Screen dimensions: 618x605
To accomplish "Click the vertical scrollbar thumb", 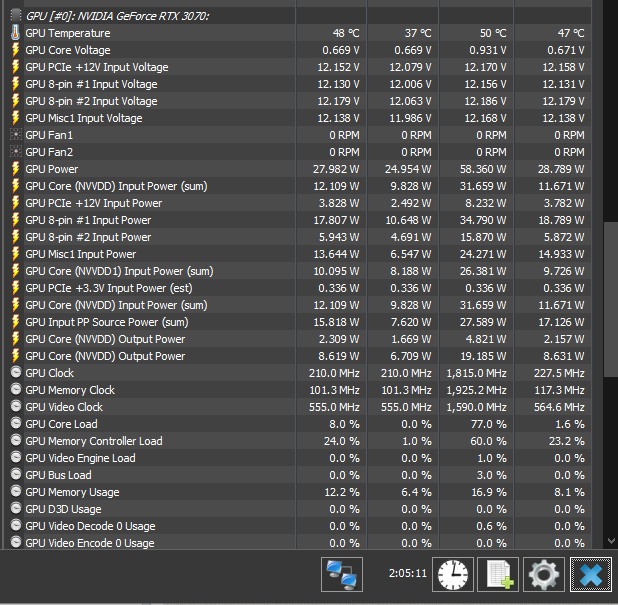I will coord(611,300).
